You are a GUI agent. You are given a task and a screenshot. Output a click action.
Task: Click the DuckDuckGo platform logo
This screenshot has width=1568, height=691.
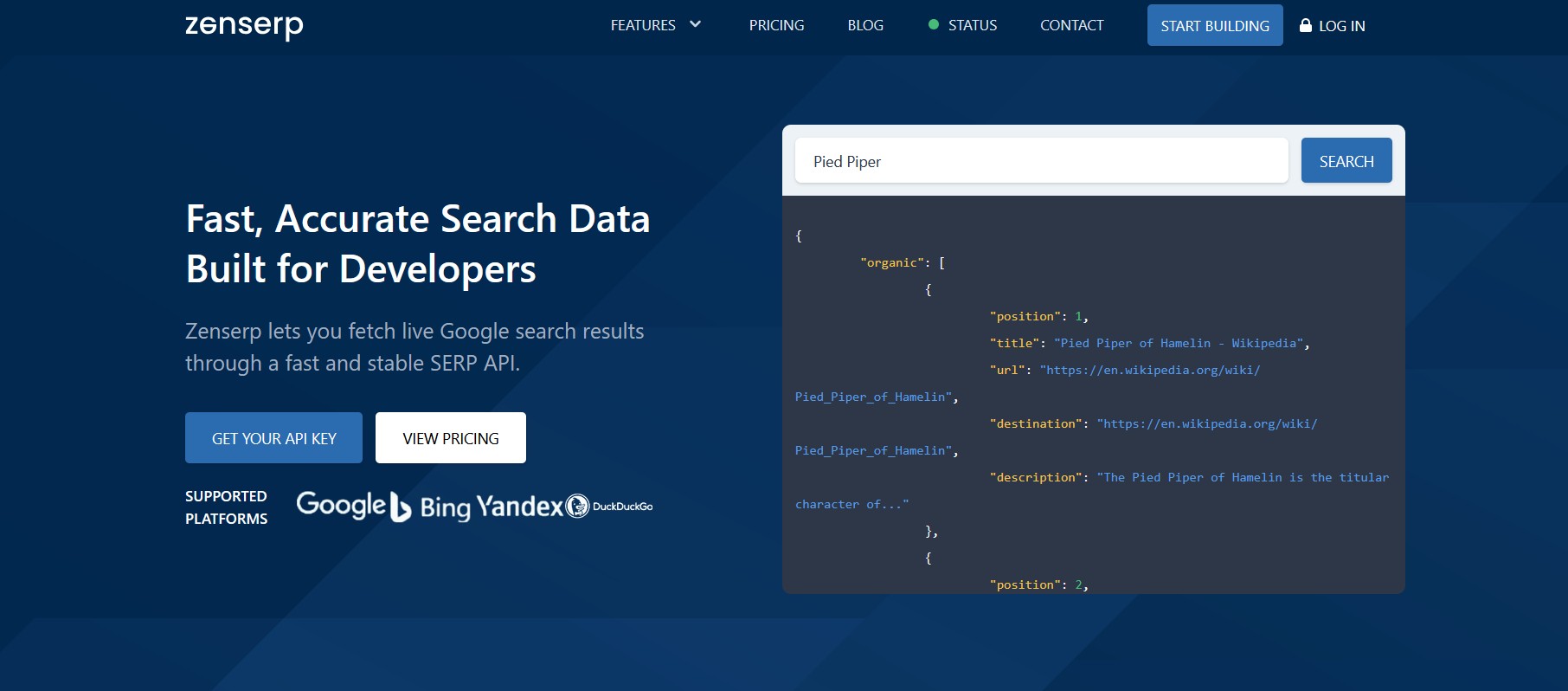point(610,506)
